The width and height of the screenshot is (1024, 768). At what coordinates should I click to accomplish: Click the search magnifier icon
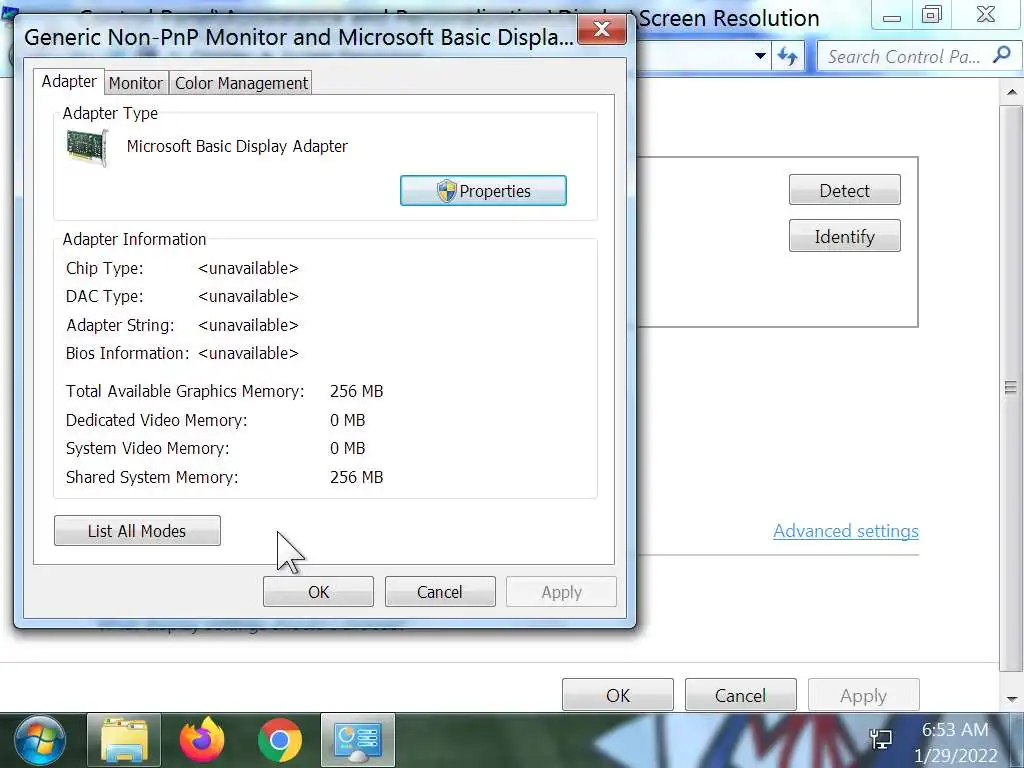[x=1002, y=56]
